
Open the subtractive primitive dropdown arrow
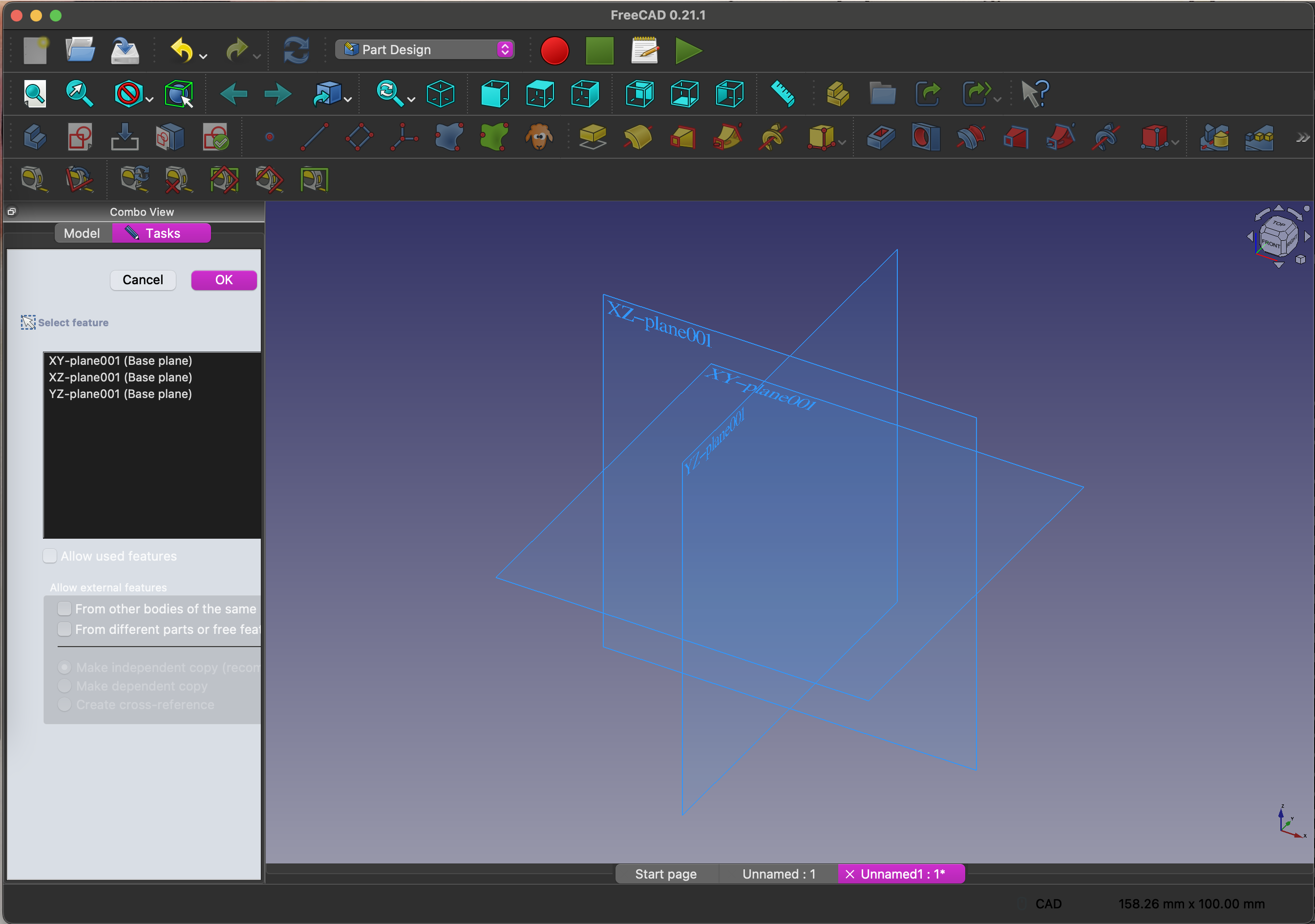point(1175,143)
